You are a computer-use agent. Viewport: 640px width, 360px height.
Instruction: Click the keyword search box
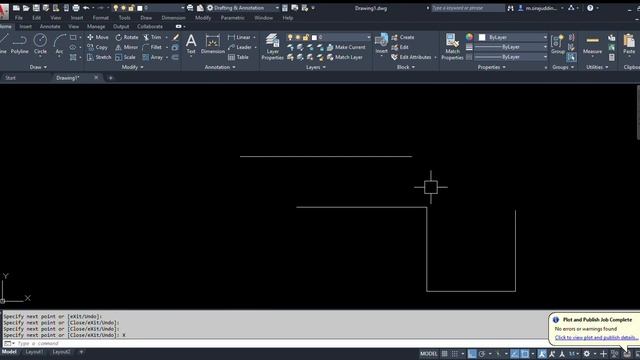(x=467, y=8)
